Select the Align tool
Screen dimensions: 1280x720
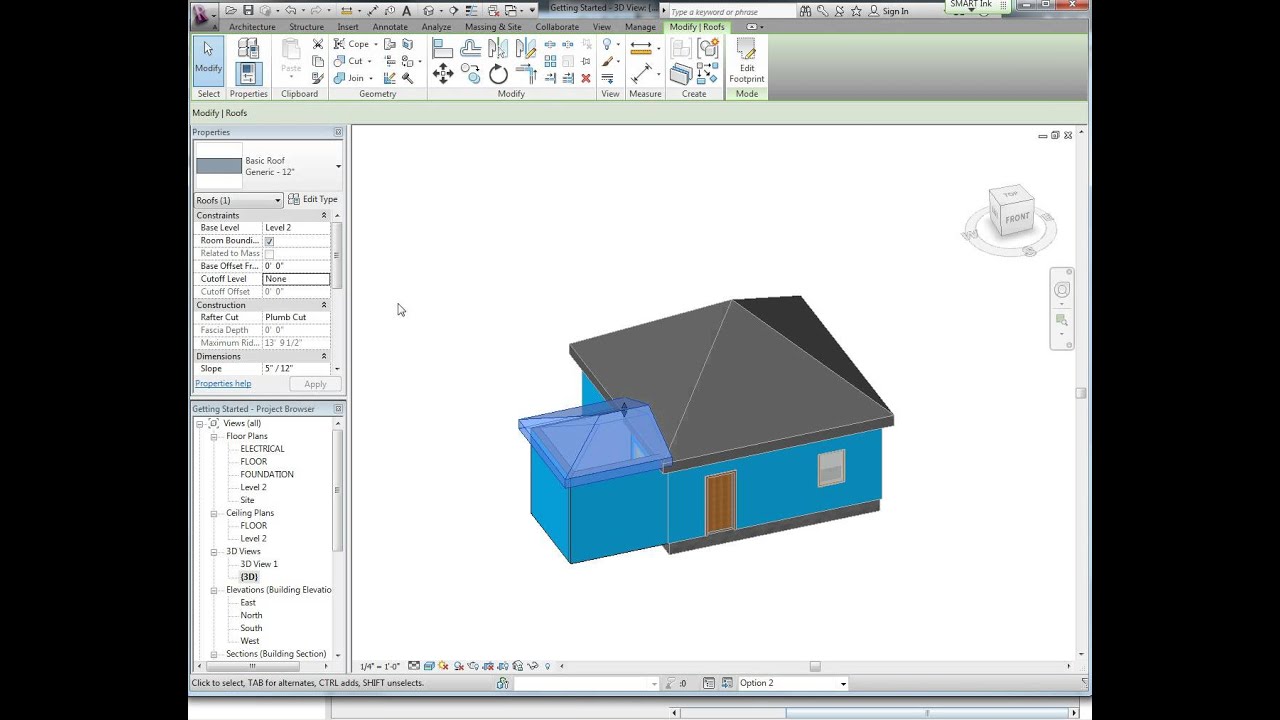pos(442,47)
